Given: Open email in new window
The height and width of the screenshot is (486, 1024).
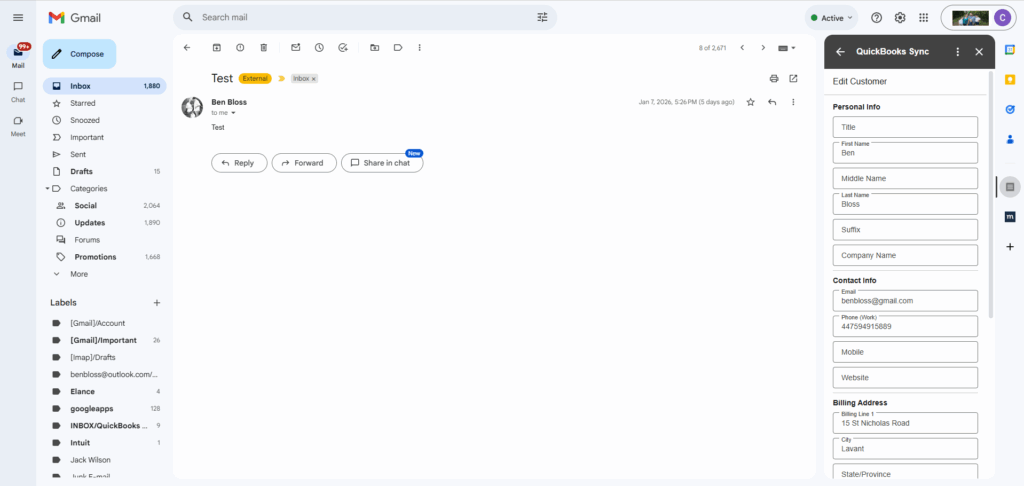Looking at the screenshot, I should coord(793,78).
